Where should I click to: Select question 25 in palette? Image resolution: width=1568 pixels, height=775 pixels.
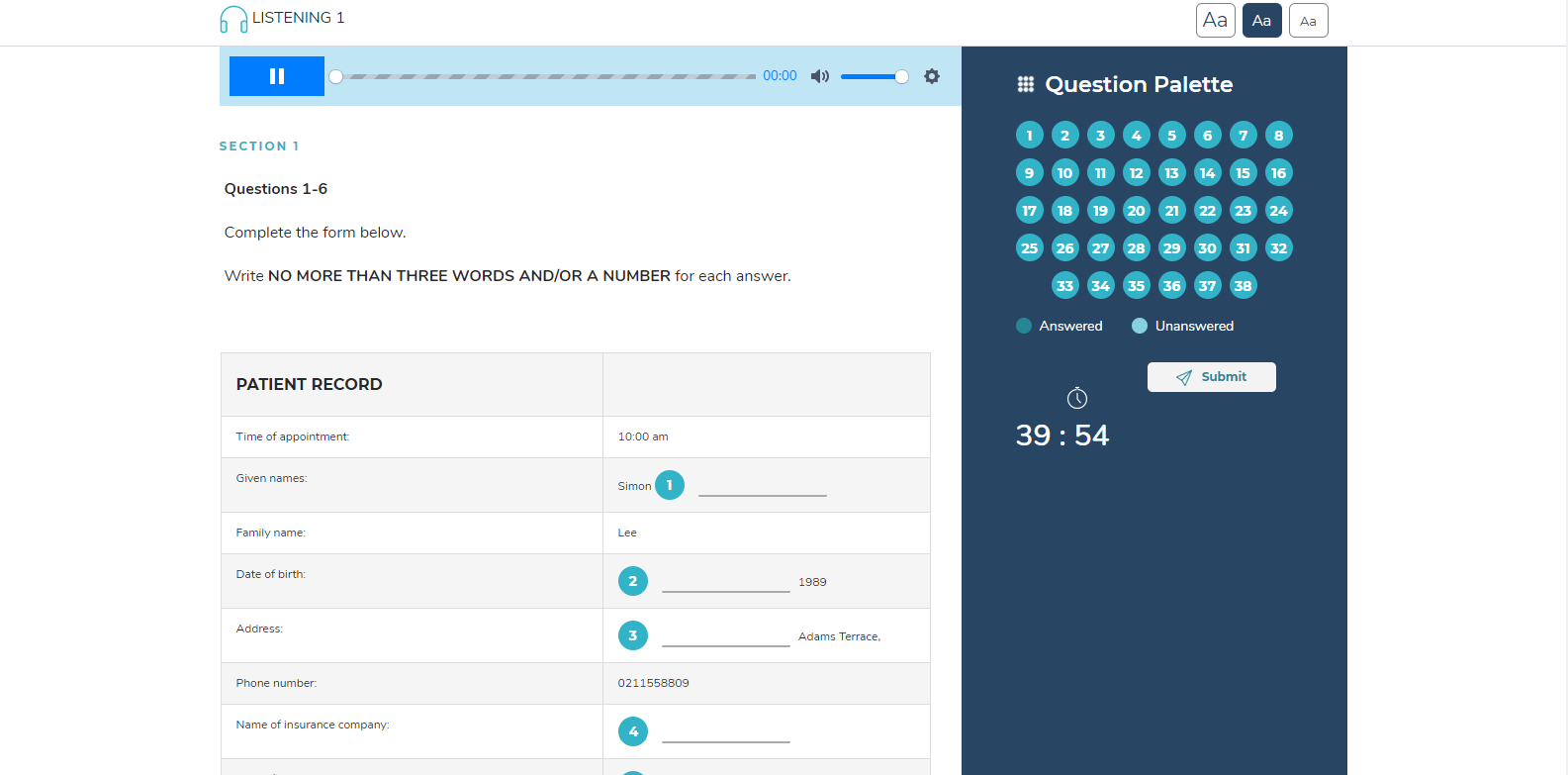(1030, 248)
